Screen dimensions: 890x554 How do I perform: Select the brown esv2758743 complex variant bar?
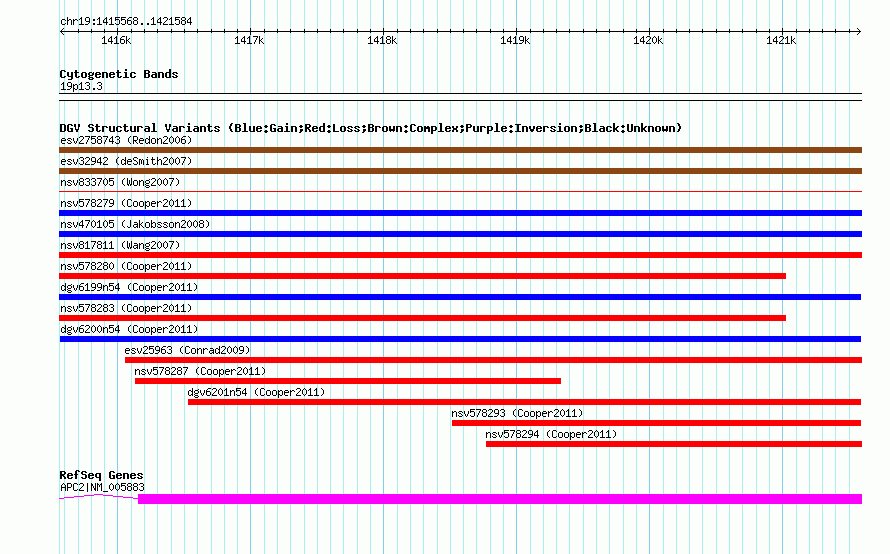pyautogui.click(x=460, y=150)
